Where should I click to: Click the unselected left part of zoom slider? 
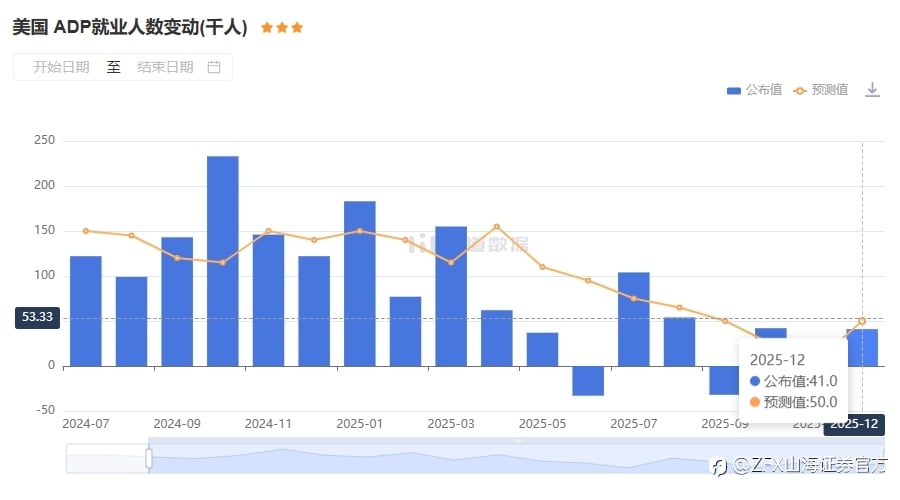point(106,459)
